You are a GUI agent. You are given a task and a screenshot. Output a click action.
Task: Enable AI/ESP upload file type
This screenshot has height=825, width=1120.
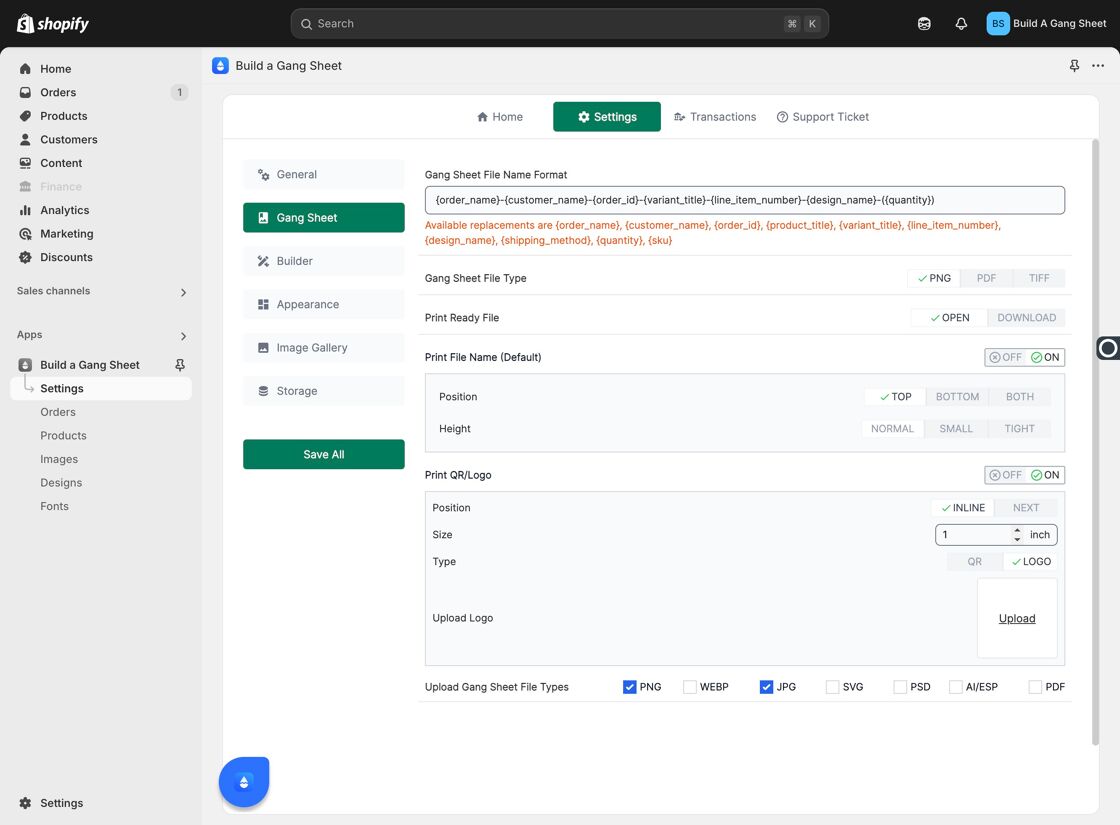coord(956,687)
